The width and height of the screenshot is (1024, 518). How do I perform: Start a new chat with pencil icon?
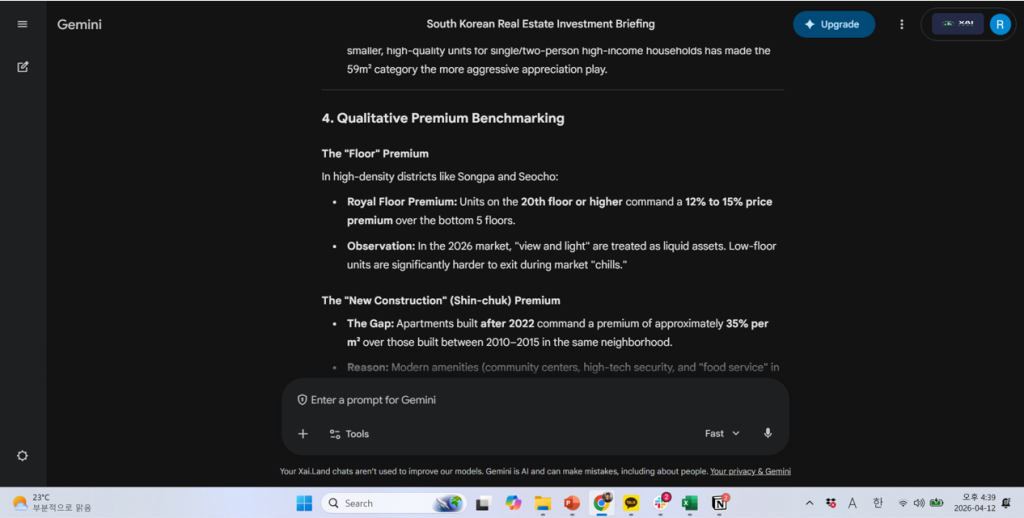tap(22, 67)
